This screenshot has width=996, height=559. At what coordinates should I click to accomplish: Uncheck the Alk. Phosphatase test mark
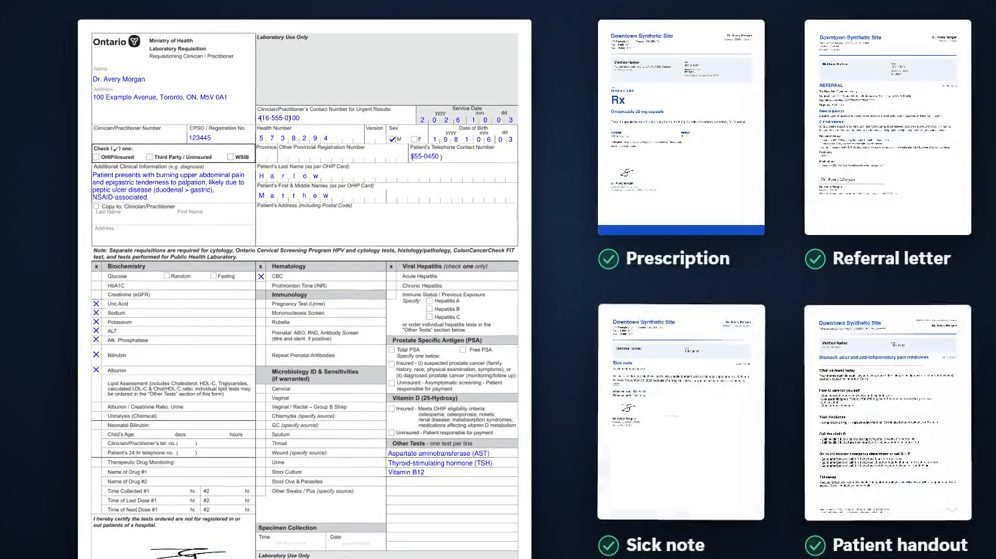click(96, 340)
